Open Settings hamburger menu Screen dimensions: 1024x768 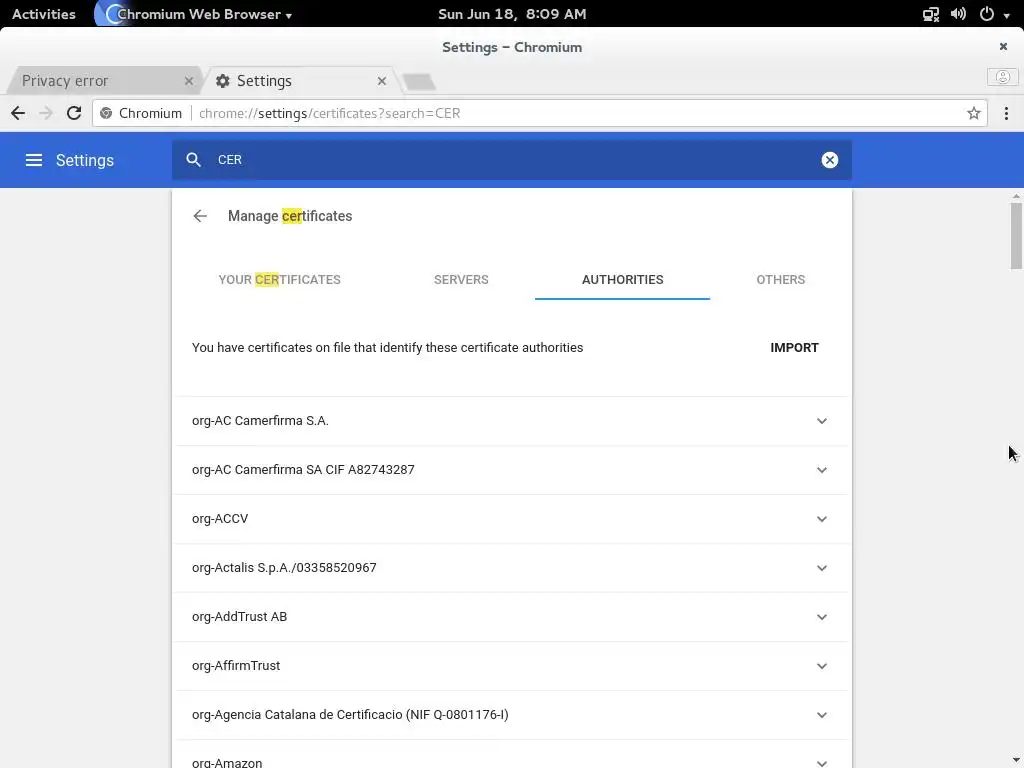tap(34, 160)
